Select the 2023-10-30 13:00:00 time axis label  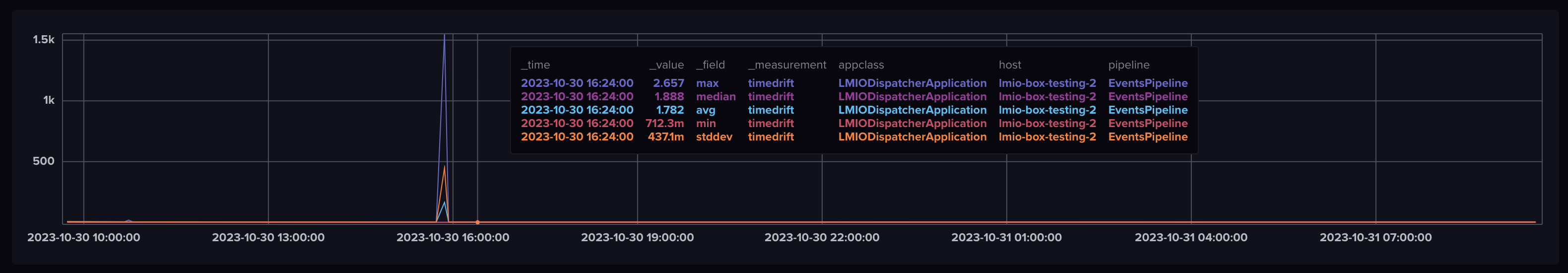pos(268,238)
